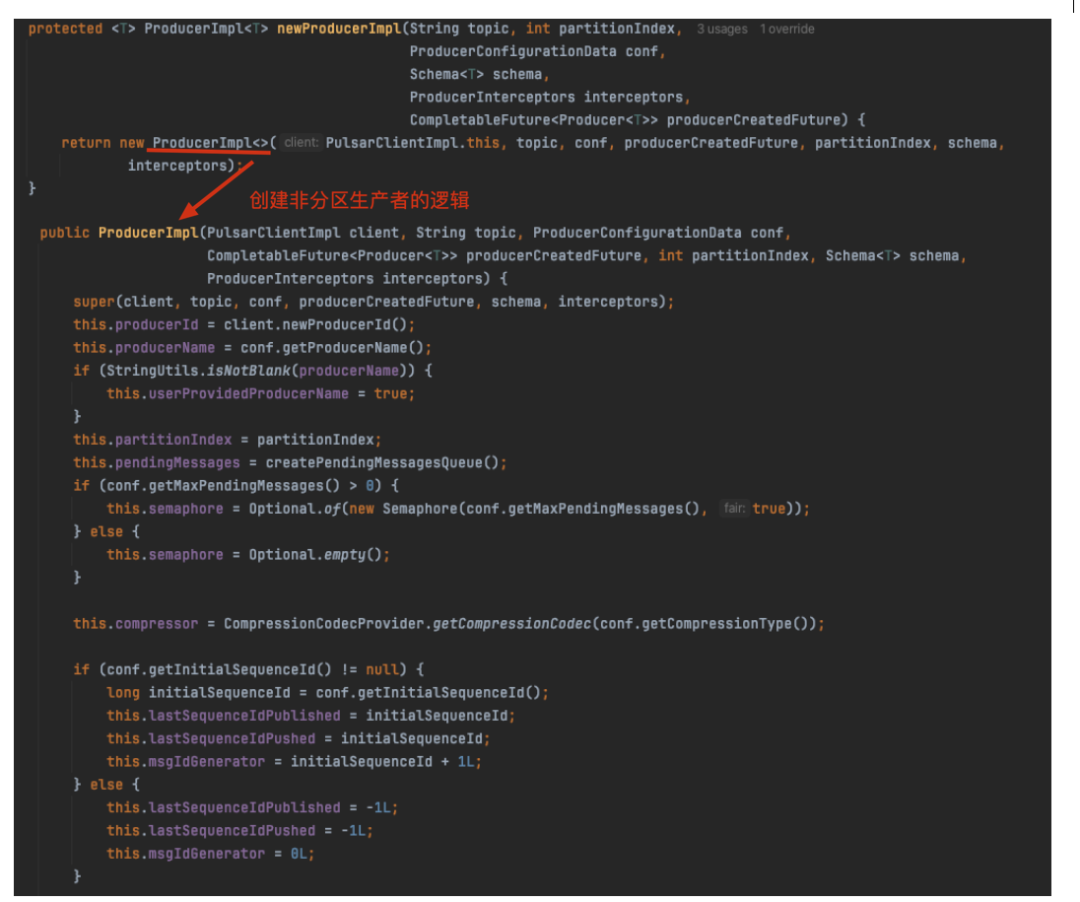Click 'this.partitionIndex' field assignment
Screen dimensions: 1080x902
(152, 439)
